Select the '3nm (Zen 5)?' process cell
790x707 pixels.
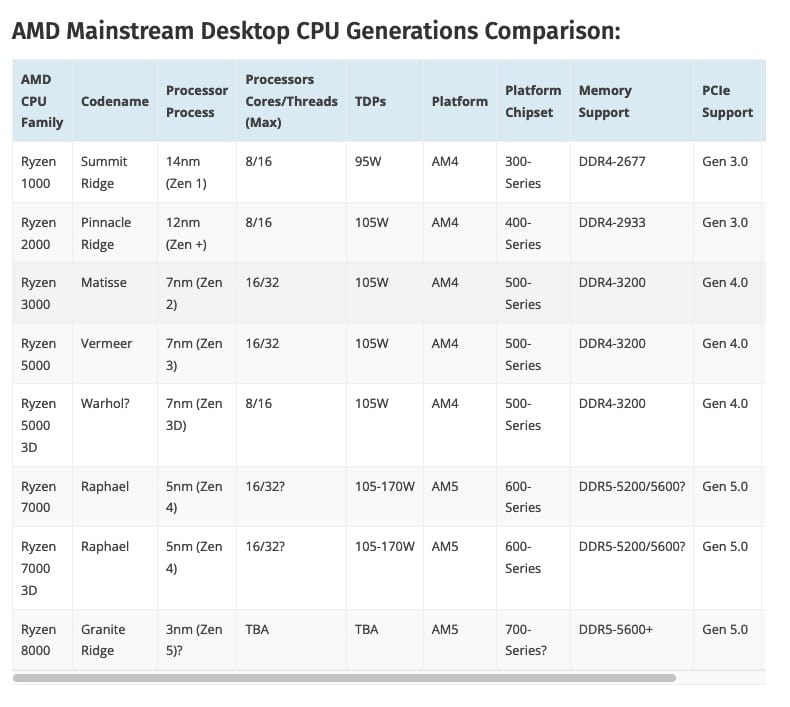197,639
